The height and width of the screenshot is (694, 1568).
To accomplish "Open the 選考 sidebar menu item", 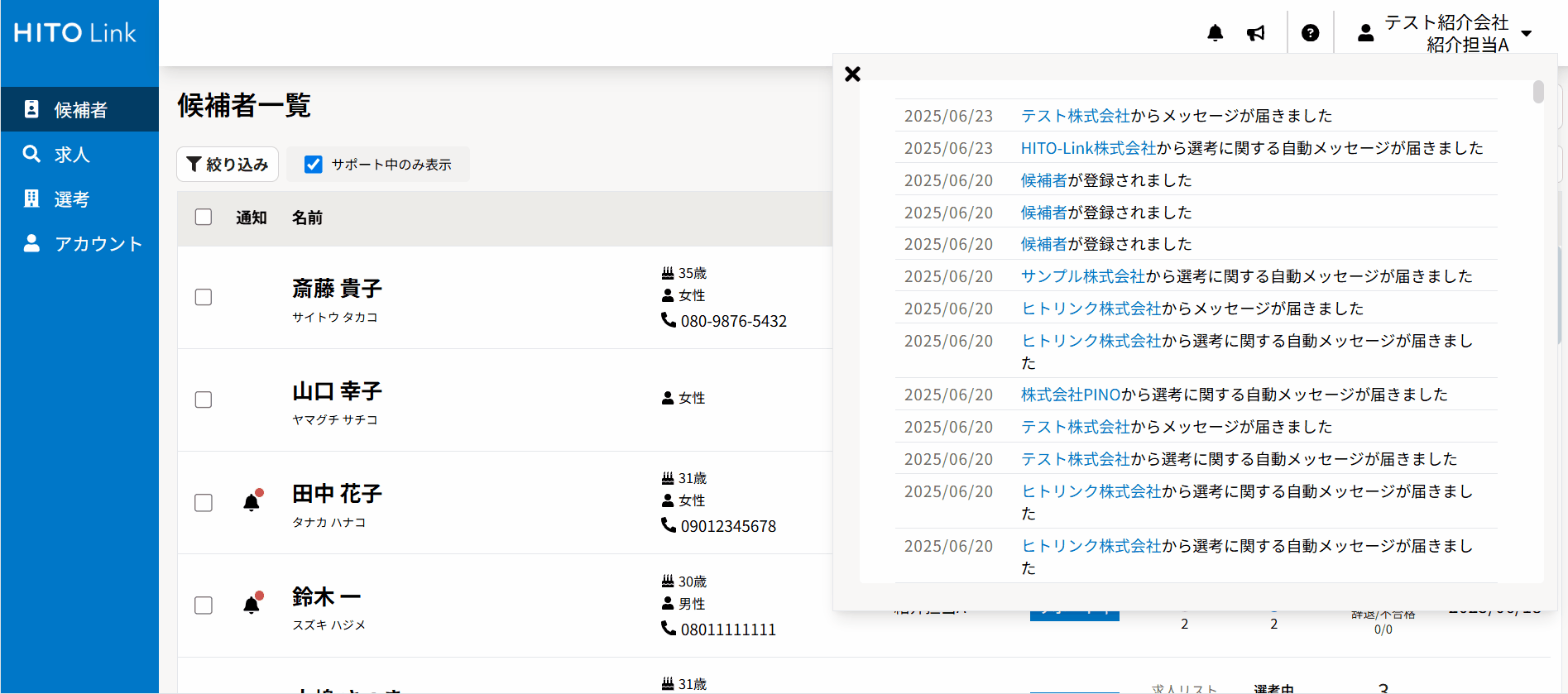I will point(72,199).
